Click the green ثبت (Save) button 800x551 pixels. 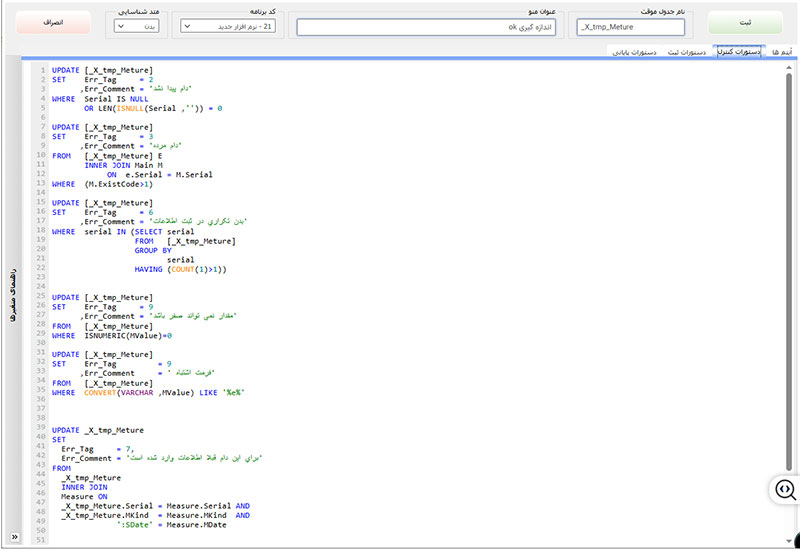point(745,23)
